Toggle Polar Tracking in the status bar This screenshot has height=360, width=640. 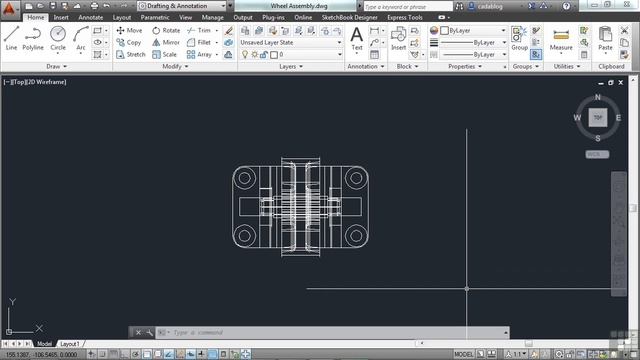(x=136, y=354)
